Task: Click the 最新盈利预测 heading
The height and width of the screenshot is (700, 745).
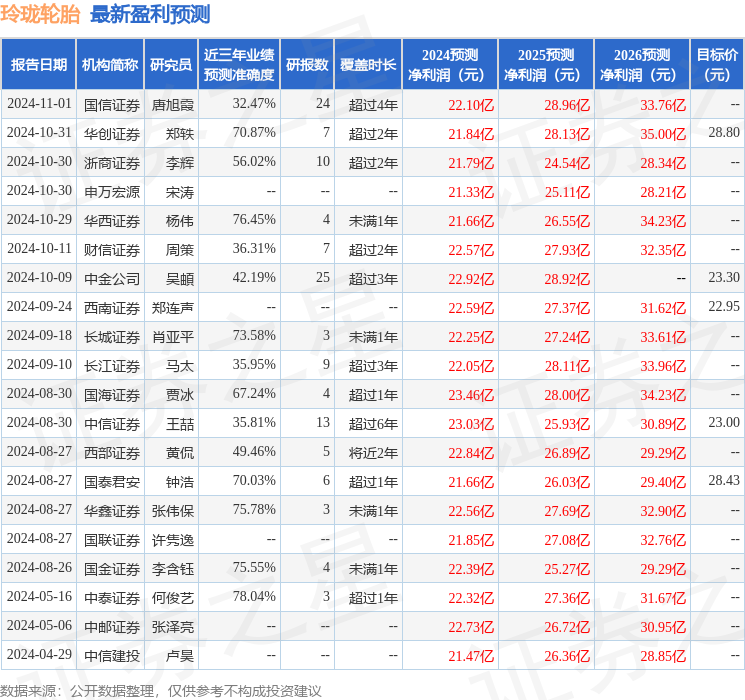Action: (150, 15)
